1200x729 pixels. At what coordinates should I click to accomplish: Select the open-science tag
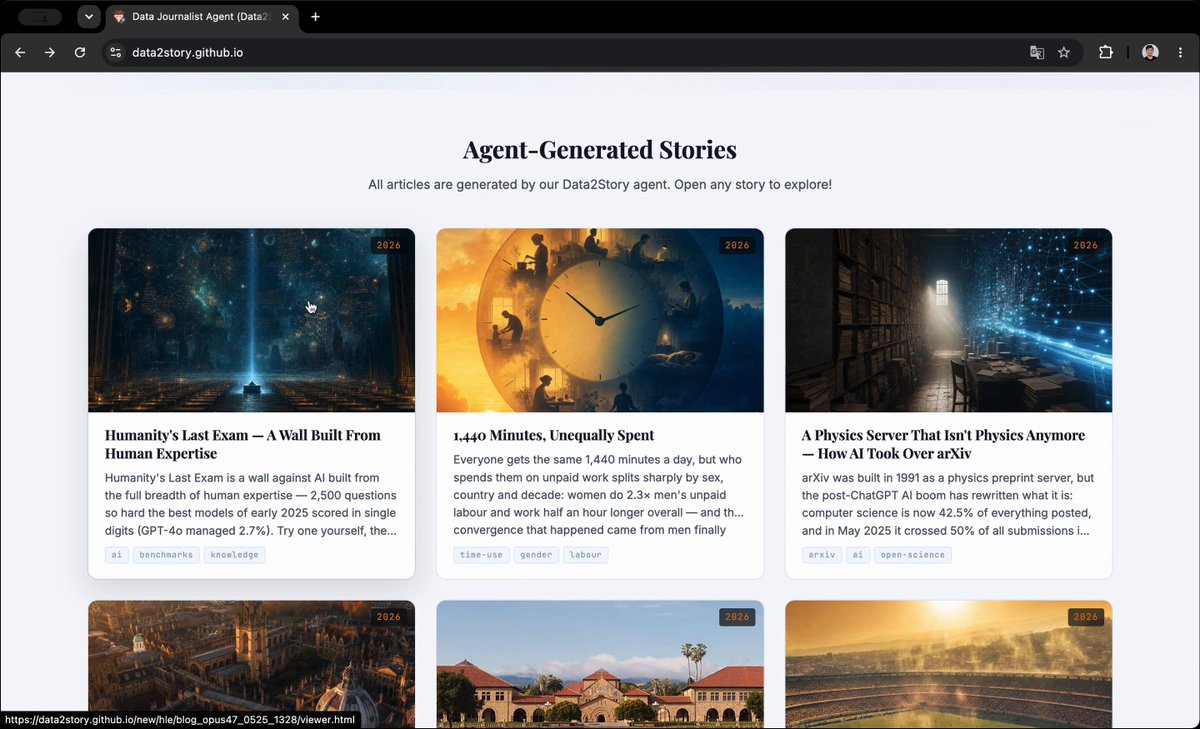913,555
